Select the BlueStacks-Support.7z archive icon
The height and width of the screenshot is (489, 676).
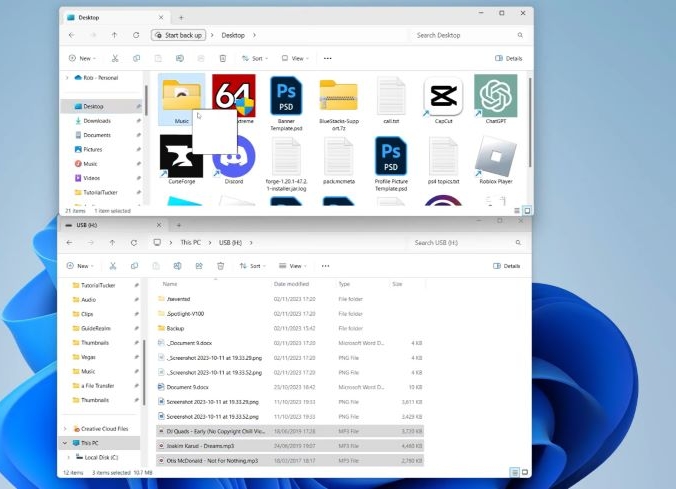click(x=338, y=95)
